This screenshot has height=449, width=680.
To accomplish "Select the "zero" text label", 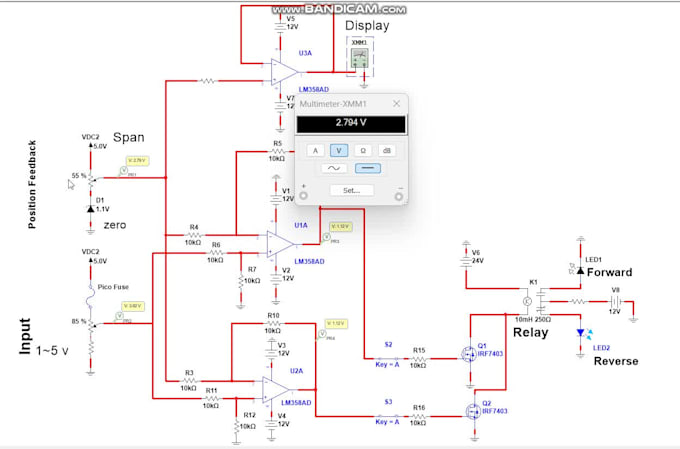I will click(115, 225).
